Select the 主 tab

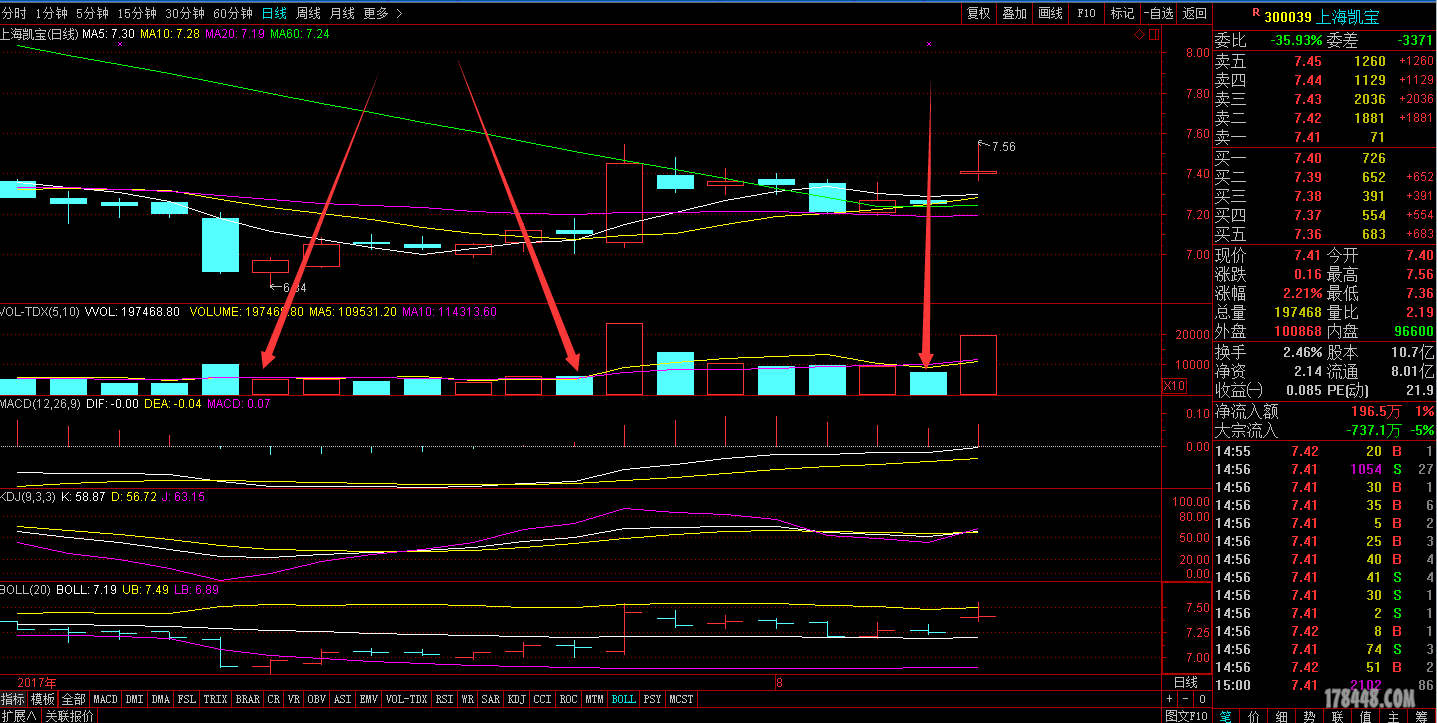point(1394,716)
